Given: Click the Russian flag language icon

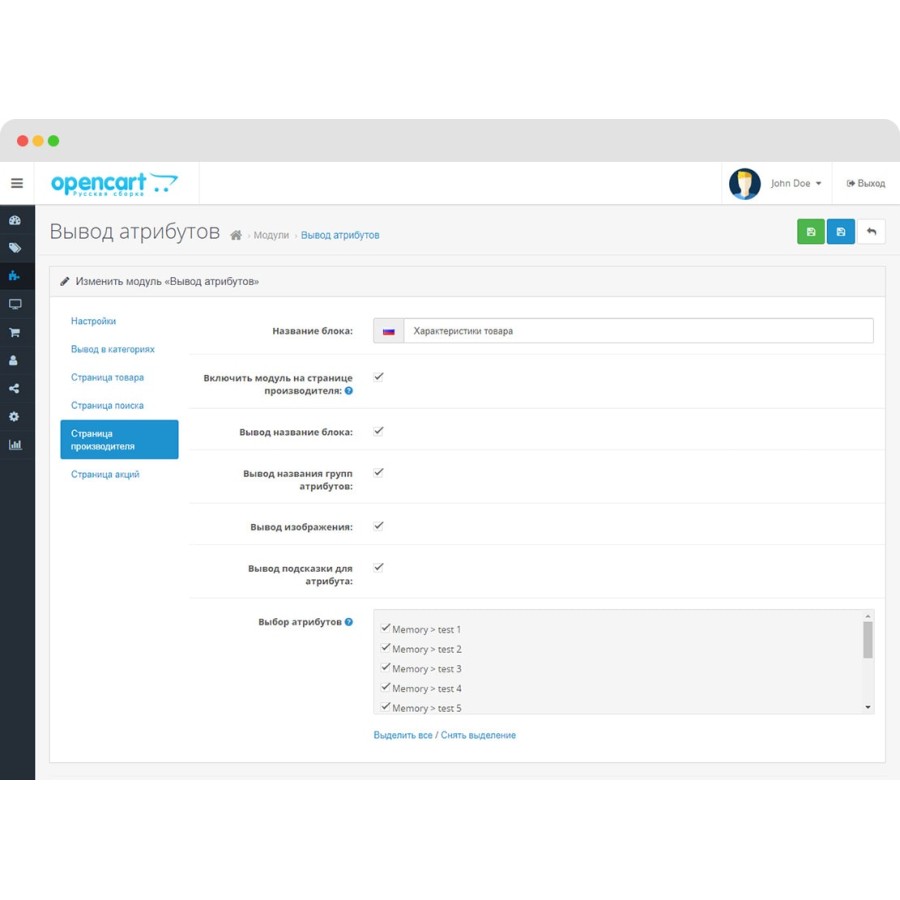Looking at the screenshot, I should click(x=389, y=331).
